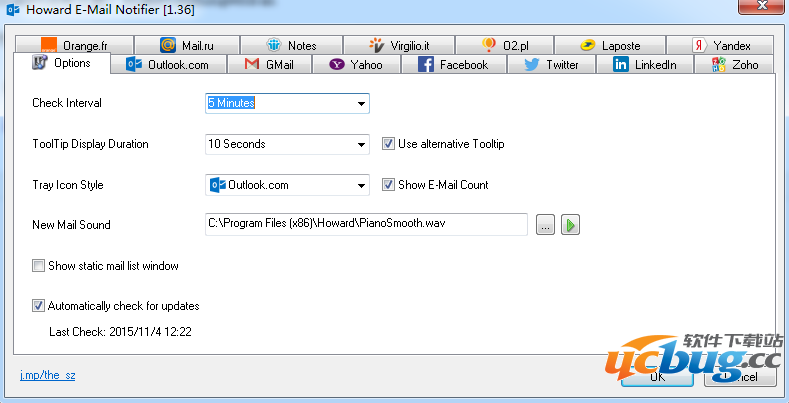Confirm settings with OK button
The height and width of the screenshot is (403, 789).
pos(657,376)
